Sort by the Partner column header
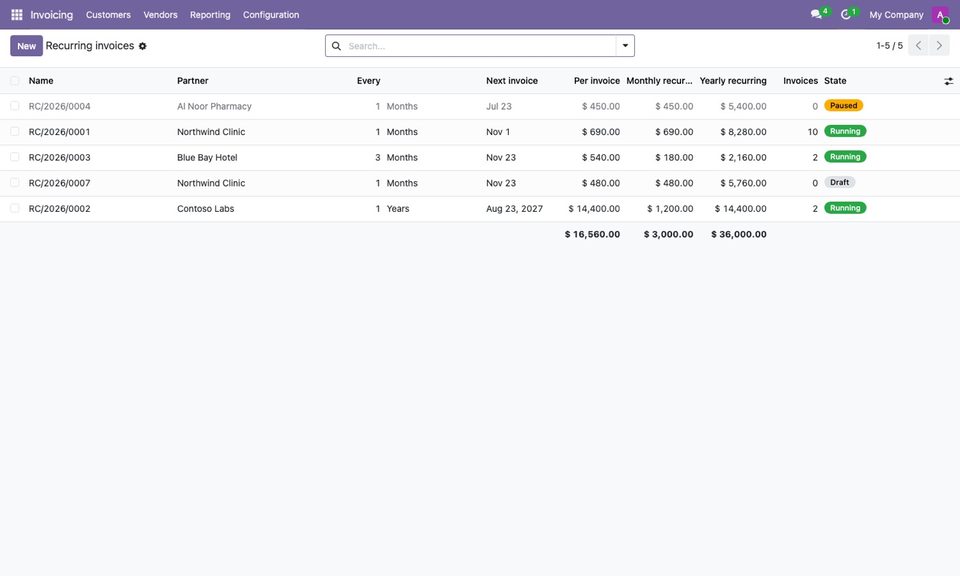This screenshot has height=576, width=960. 193,81
